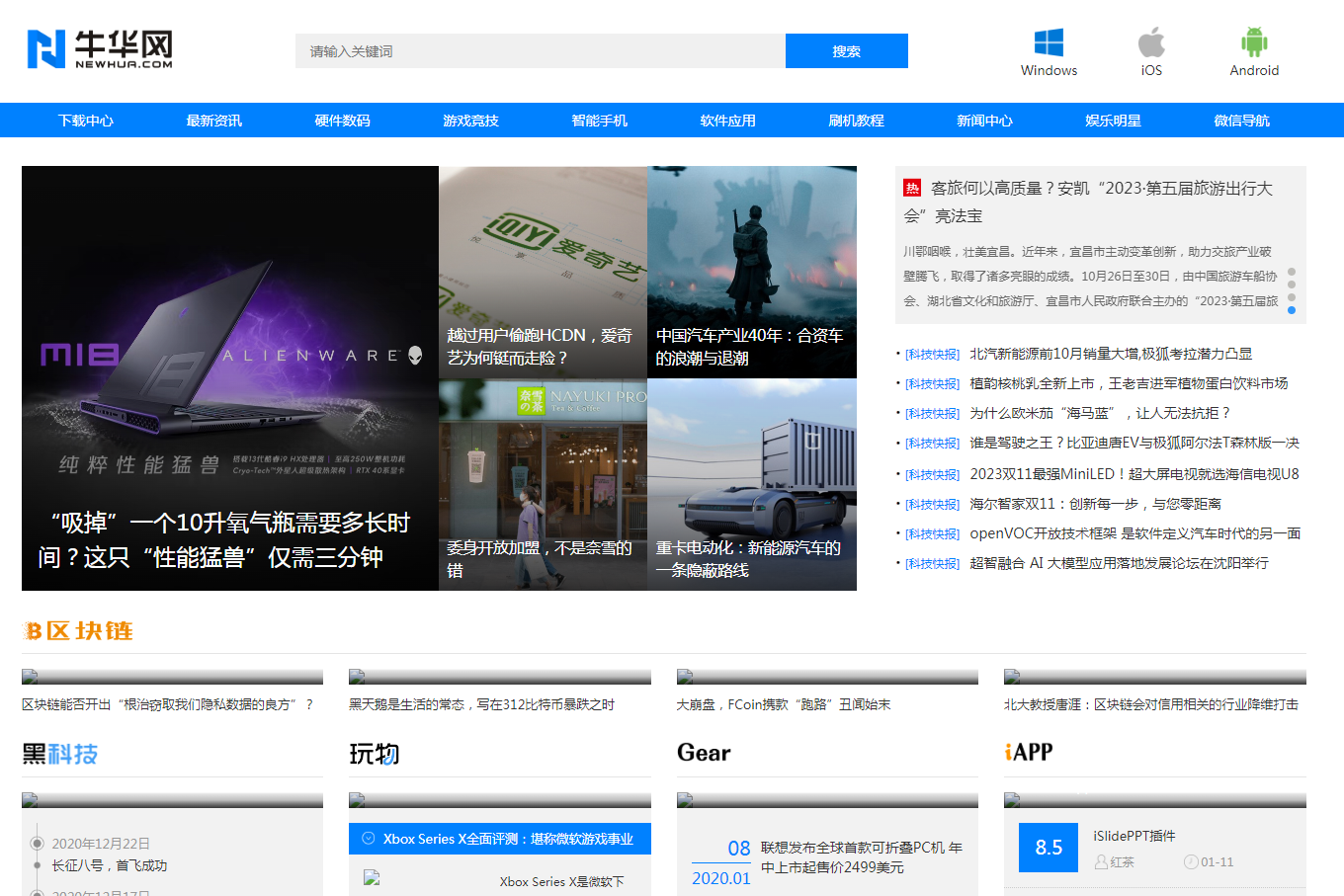Viewport: 1344px width, 896px height.
Task: Open the 玩物 section heading
Action: point(375,754)
